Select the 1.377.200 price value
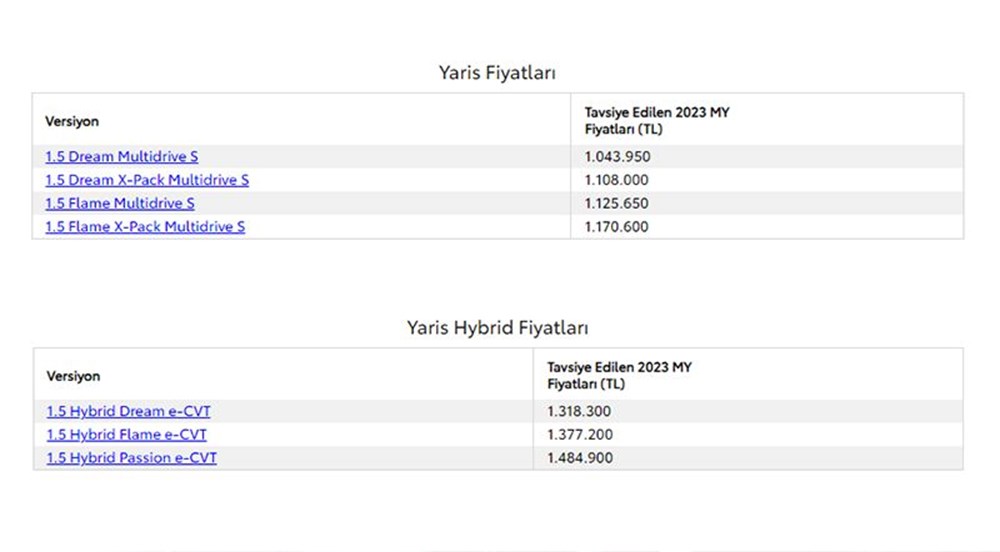 (580, 435)
